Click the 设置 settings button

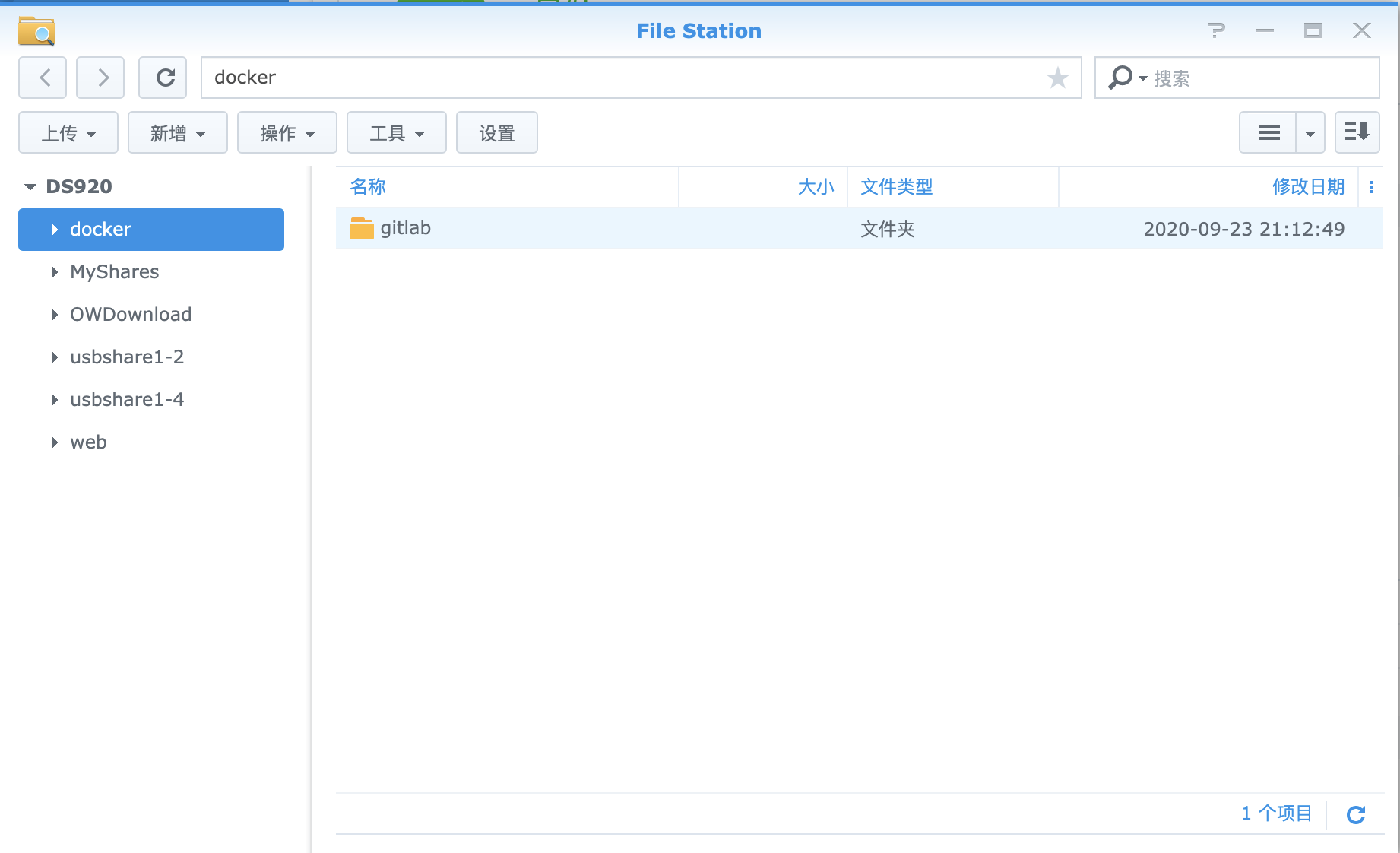click(x=497, y=133)
